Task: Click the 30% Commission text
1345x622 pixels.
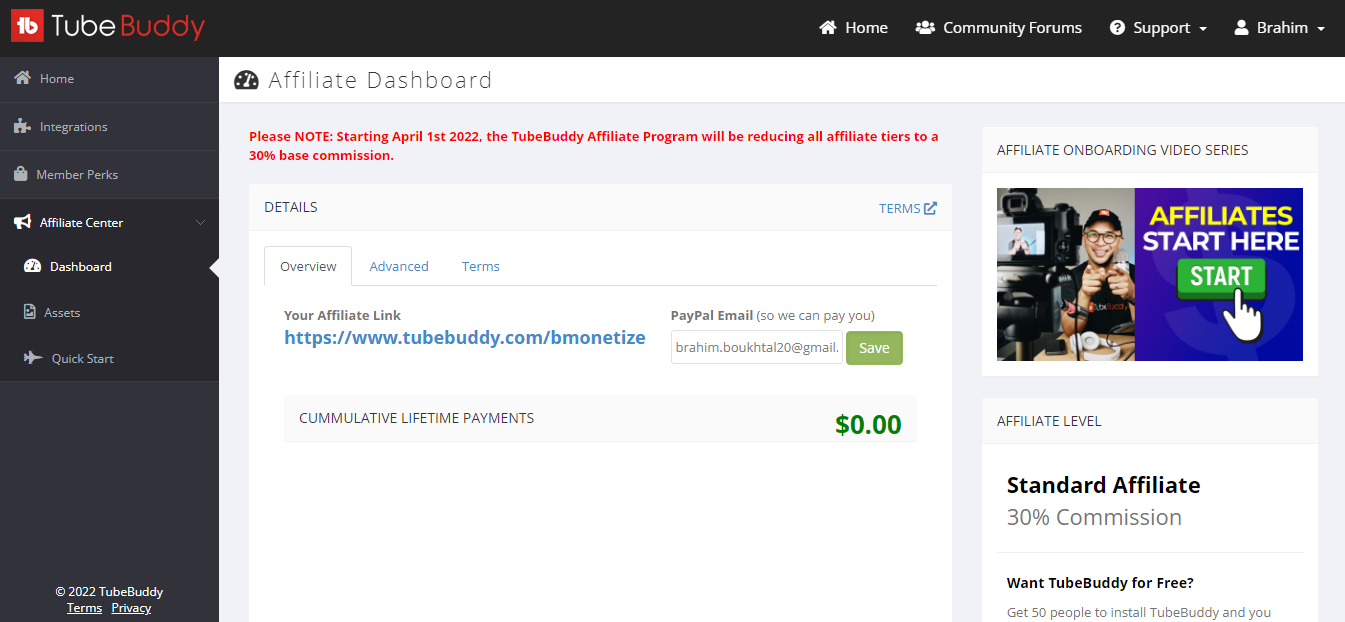Action: 1094,517
